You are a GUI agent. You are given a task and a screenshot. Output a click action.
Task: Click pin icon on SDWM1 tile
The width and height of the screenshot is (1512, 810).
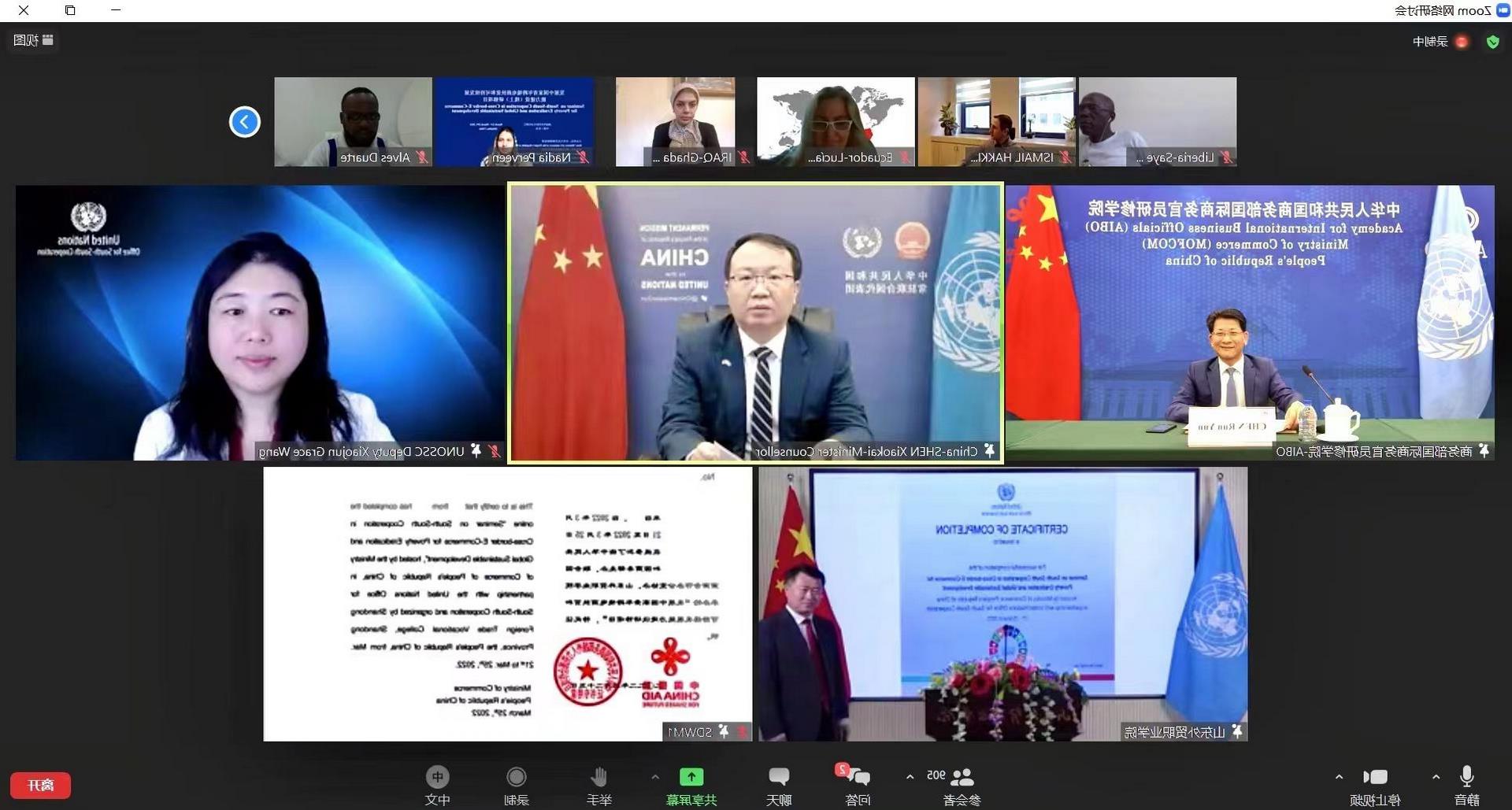coord(723,732)
